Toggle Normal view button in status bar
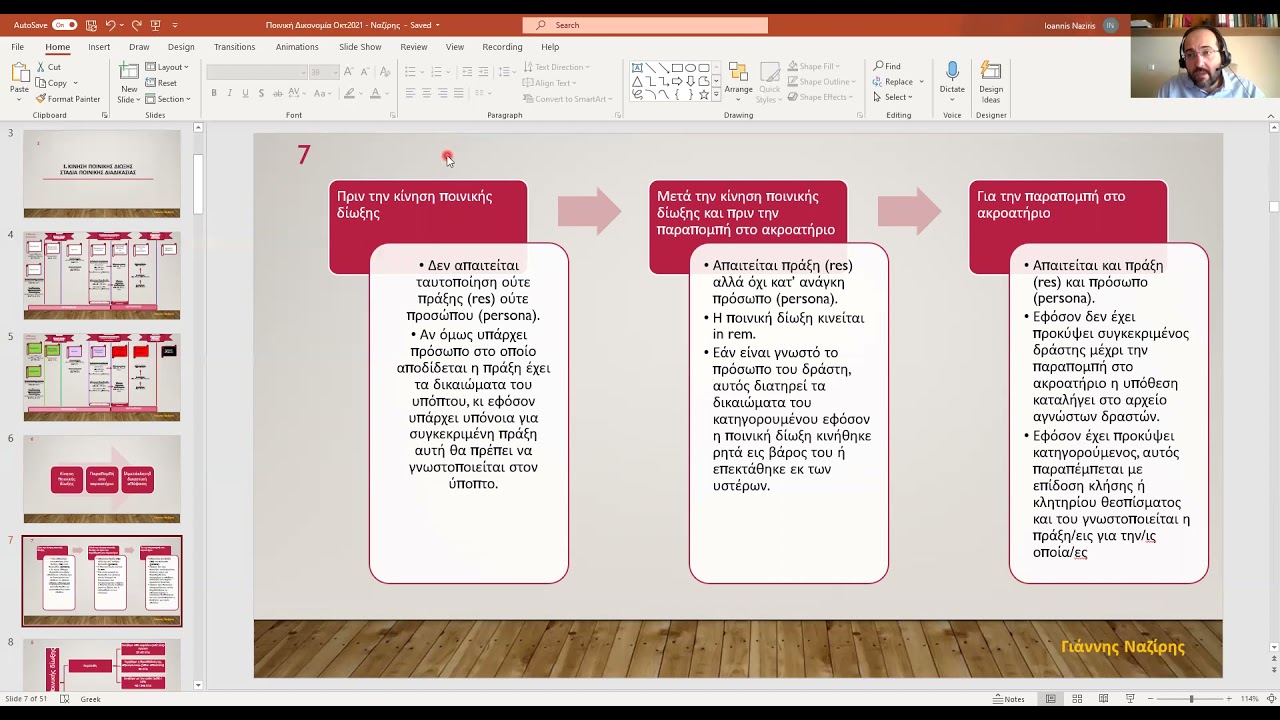This screenshot has height=720, width=1280. pyautogui.click(x=1050, y=699)
